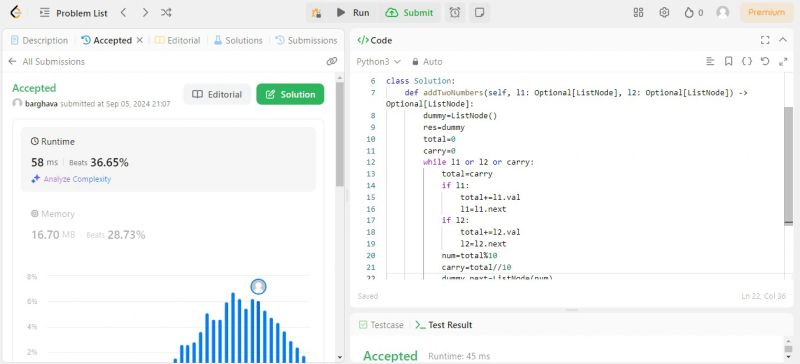The width and height of the screenshot is (800, 364).
Task: Pick a random problem shuffle icon
Action: [166, 13]
